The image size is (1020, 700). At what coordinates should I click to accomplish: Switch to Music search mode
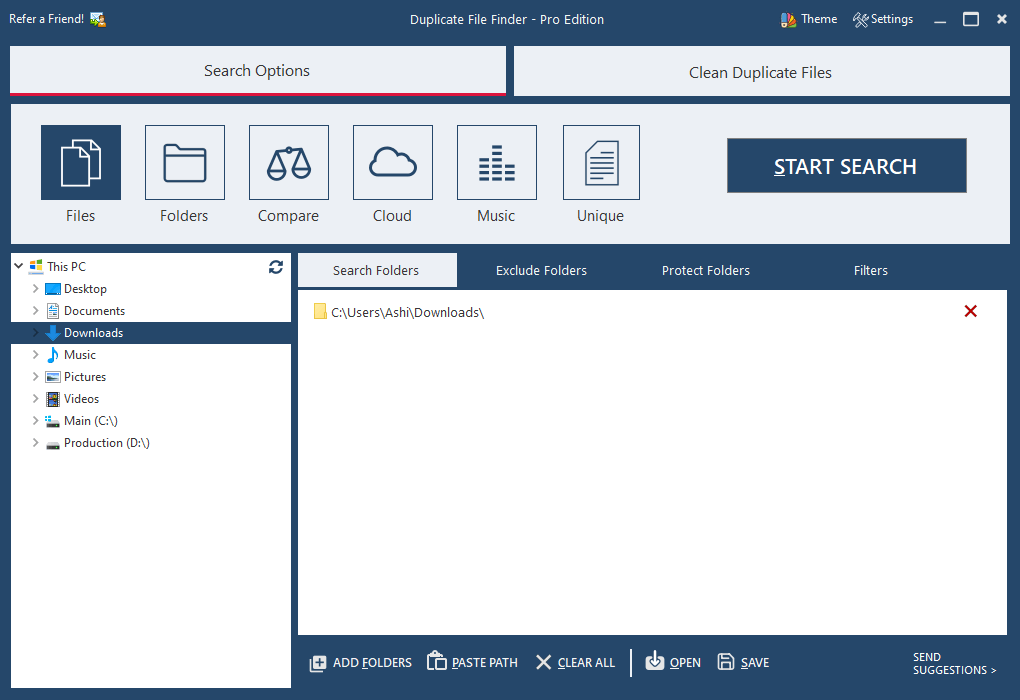497,163
